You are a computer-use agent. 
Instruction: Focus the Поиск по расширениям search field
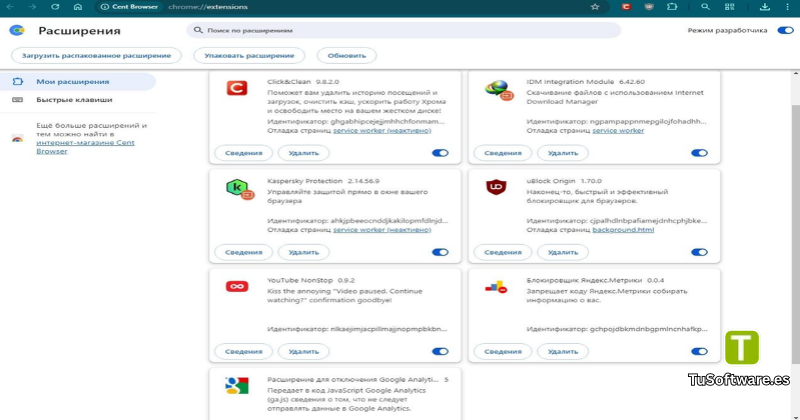[403, 31]
